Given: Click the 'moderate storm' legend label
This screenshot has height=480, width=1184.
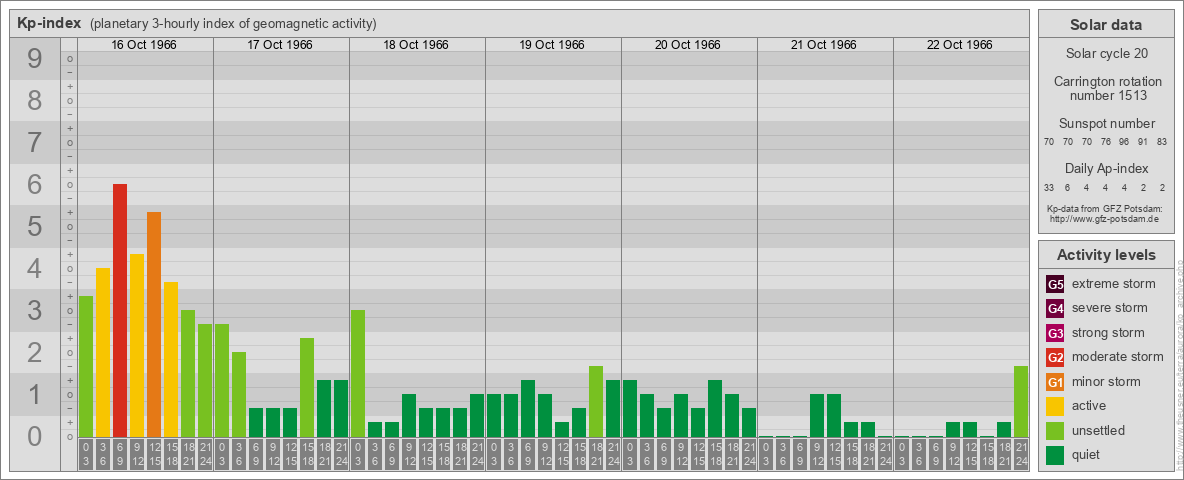Looking at the screenshot, I should point(1118,357).
